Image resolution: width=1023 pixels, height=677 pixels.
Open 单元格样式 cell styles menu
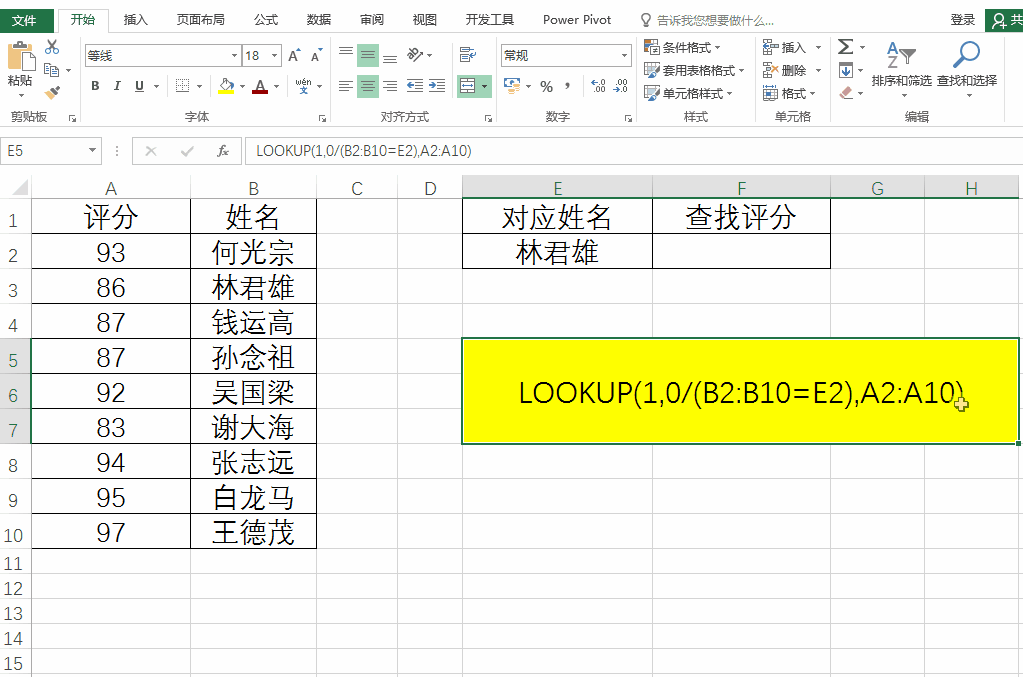688,93
